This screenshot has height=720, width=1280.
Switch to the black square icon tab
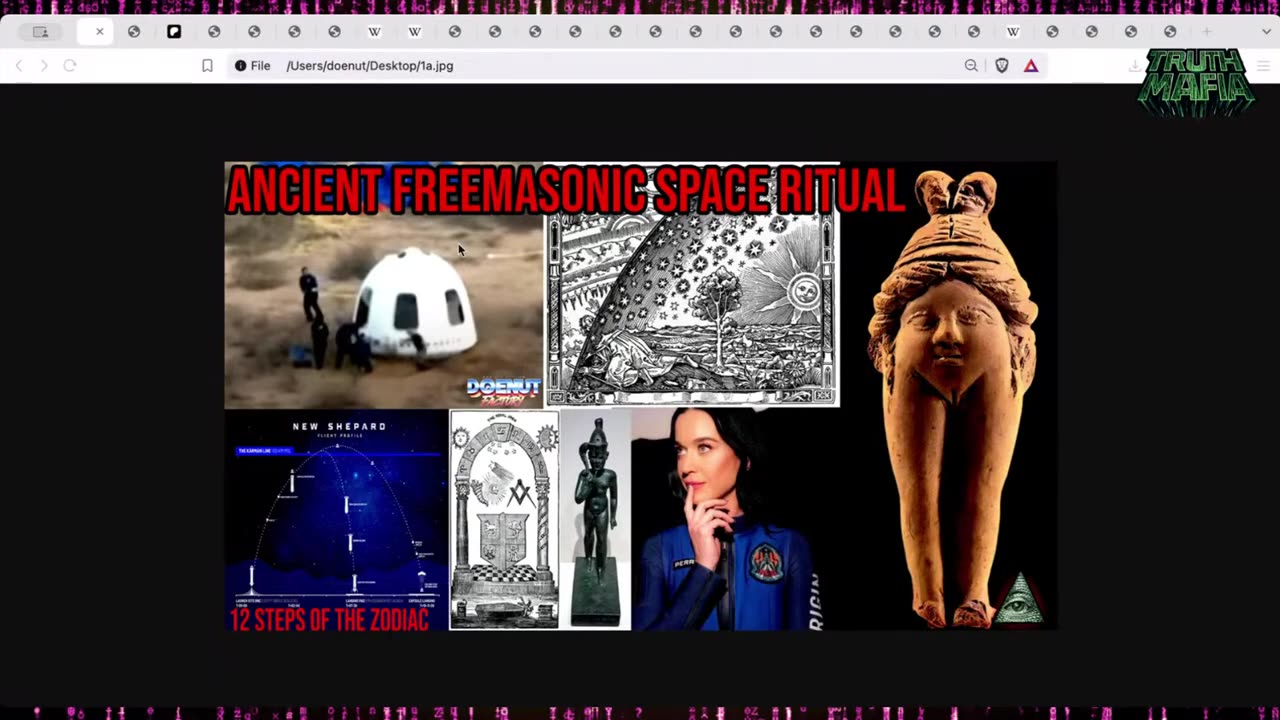pyautogui.click(x=174, y=32)
